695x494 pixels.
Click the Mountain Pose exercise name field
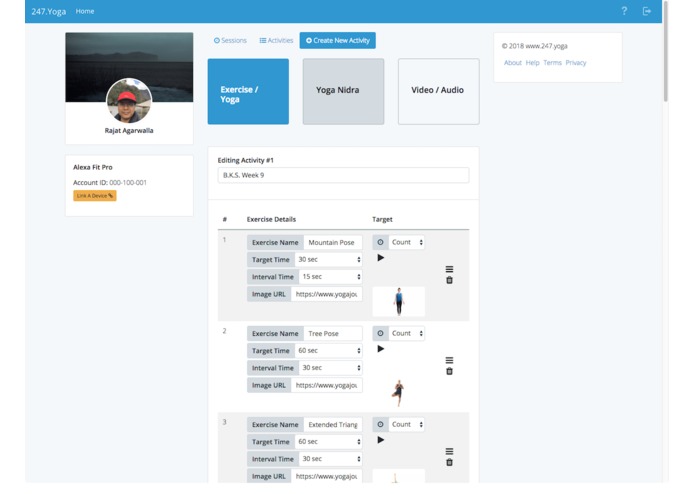pyautogui.click(x=333, y=242)
